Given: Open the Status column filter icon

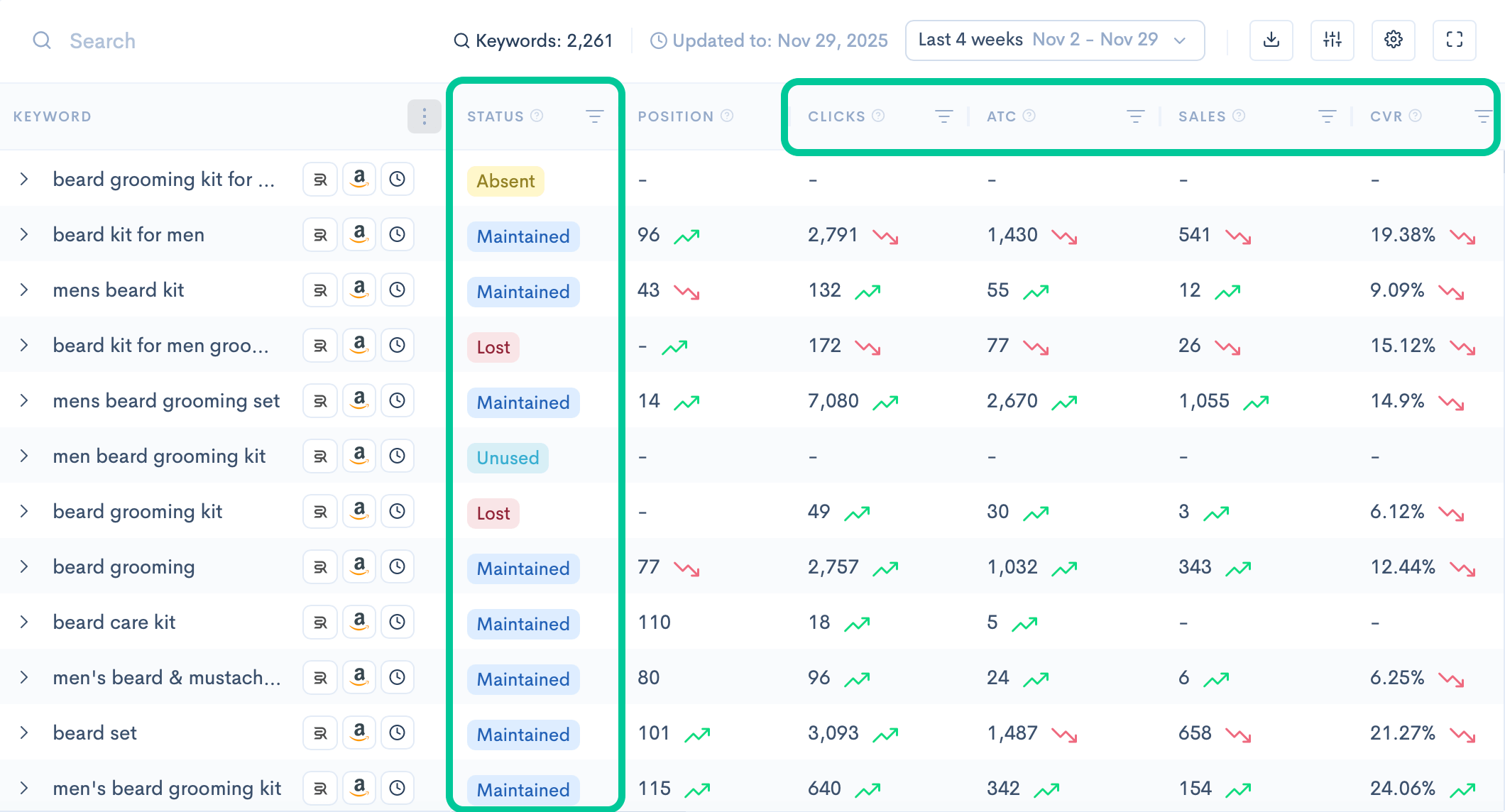Looking at the screenshot, I should pyautogui.click(x=594, y=116).
